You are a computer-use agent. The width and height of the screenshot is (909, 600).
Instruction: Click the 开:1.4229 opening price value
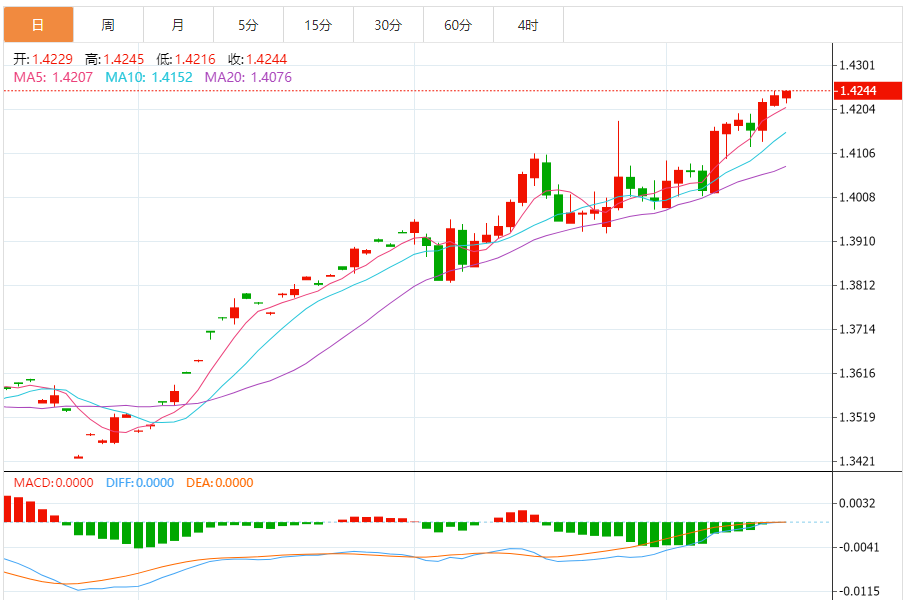[x=43, y=59]
